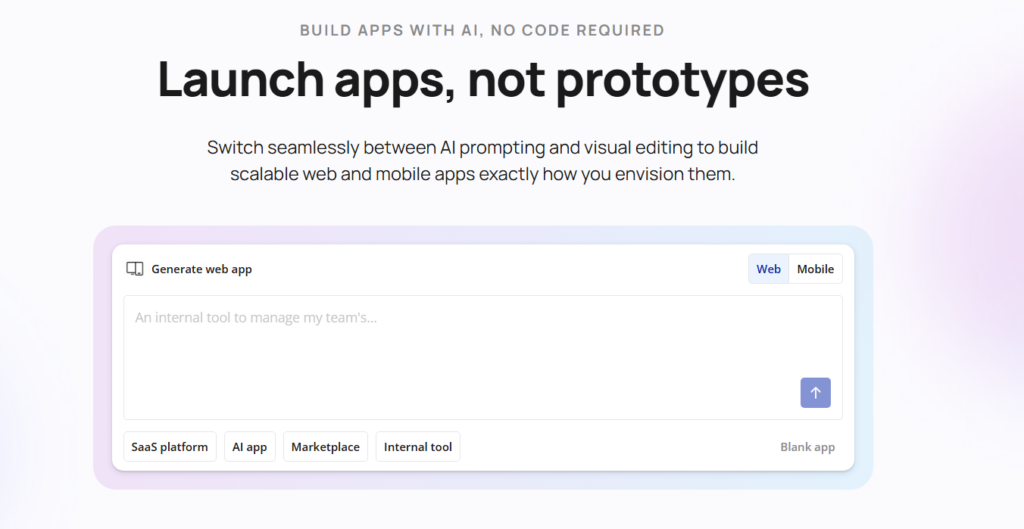Click the Generate web app label
Image resolution: width=1024 pixels, height=529 pixels.
[x=201, y=269]
